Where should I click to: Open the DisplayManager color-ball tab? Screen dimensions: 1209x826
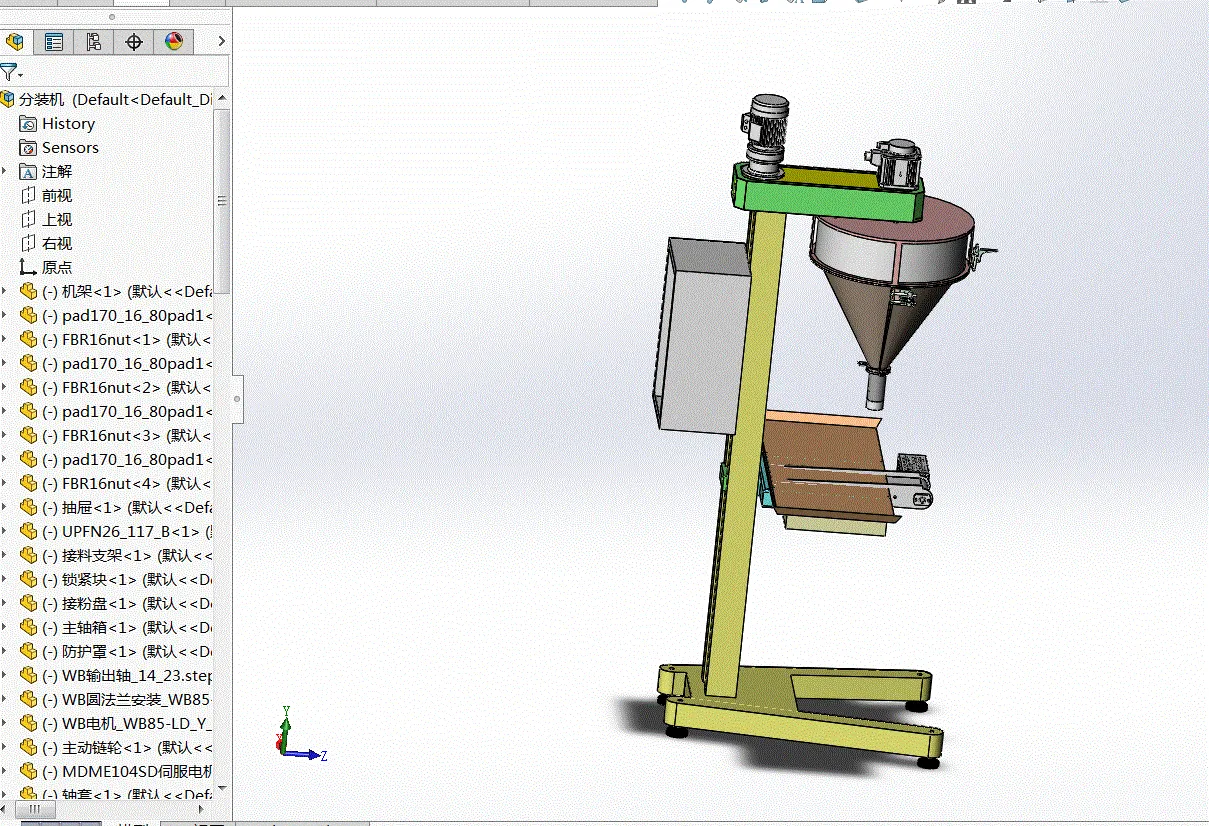coord(174,41)
